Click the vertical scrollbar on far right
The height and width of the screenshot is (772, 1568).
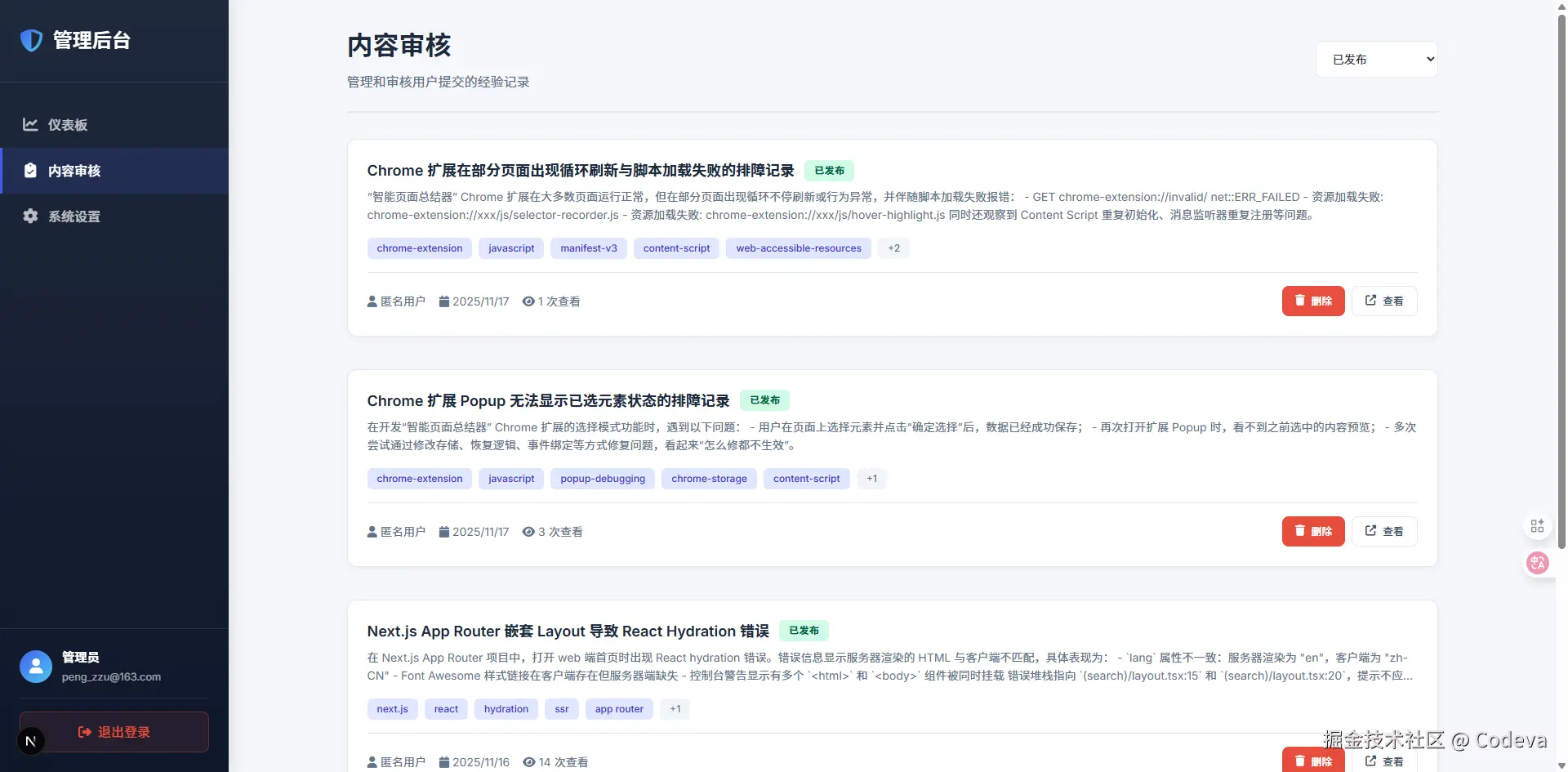[x=1561, y=286]
